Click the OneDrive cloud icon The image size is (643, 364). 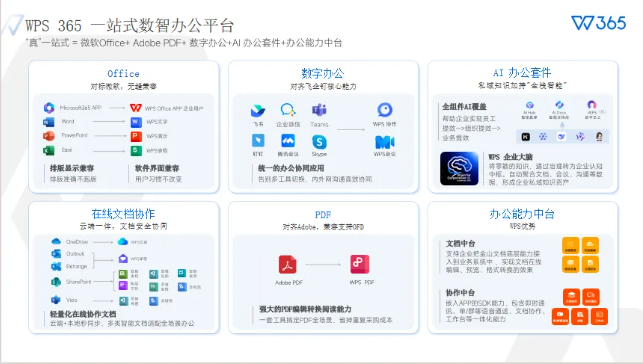[56, 241]
